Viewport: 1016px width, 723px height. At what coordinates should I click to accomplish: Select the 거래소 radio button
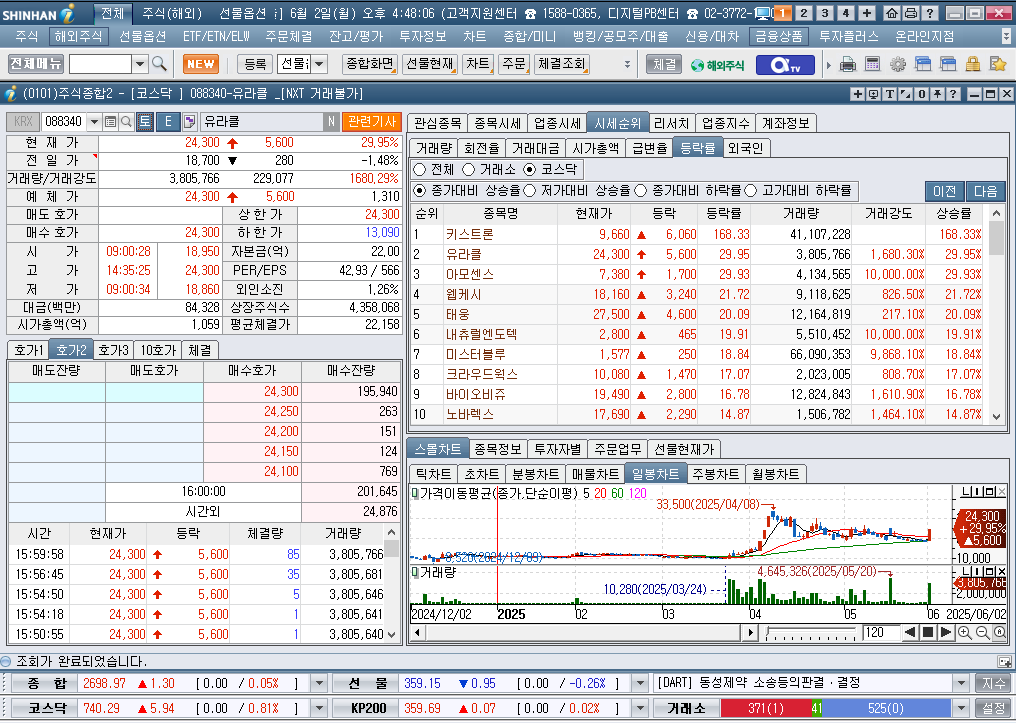[468, 170]
